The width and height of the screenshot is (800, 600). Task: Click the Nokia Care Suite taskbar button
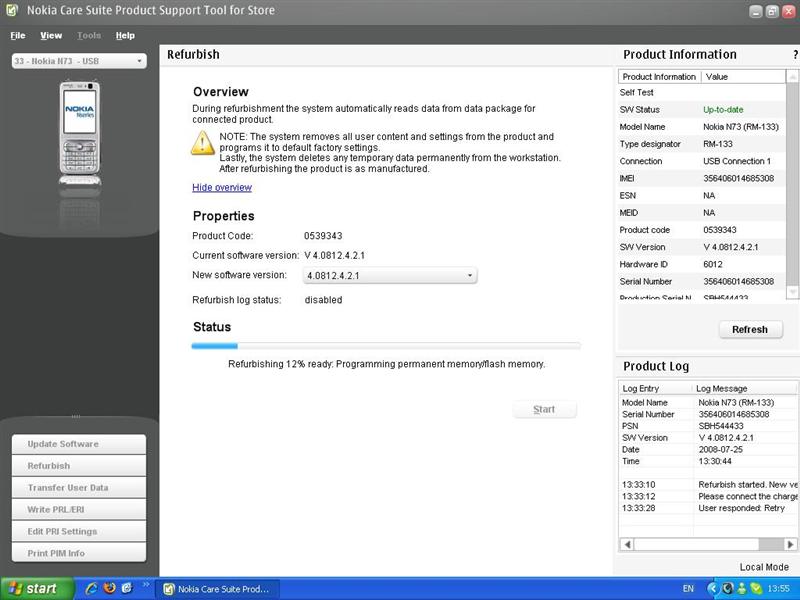point(217,589)
